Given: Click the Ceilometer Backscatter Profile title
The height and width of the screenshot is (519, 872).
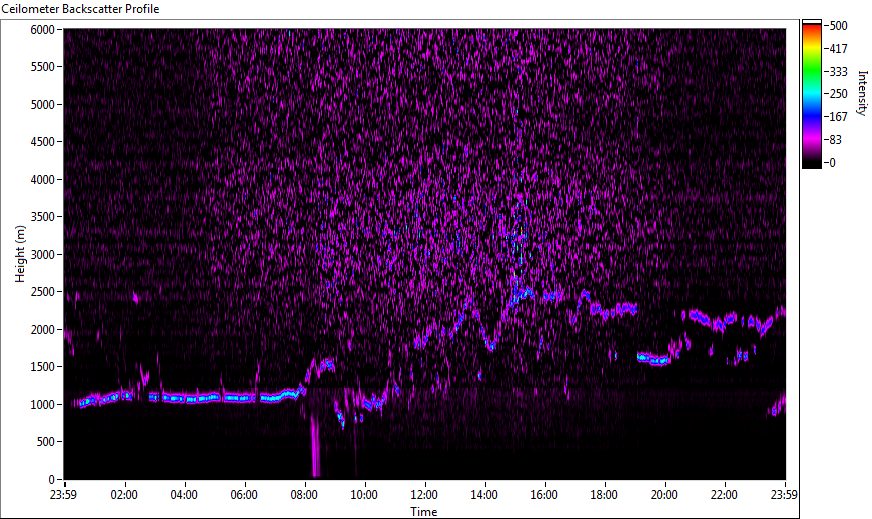Looking at the screenshot, I should click(81, 9).
